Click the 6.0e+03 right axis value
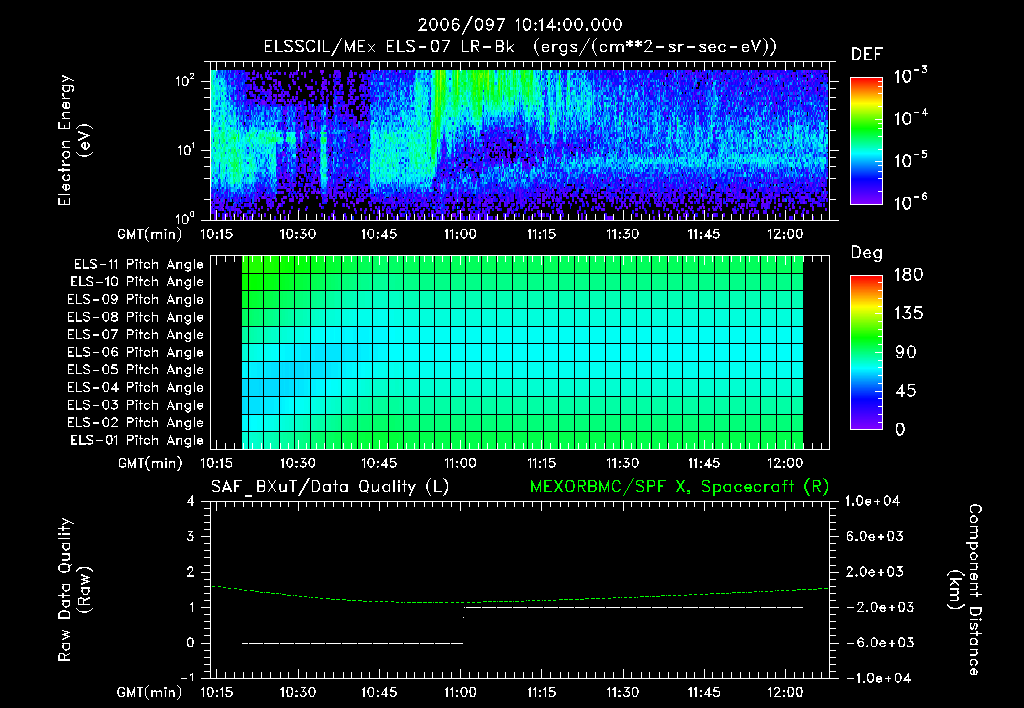1024x708 pixels. pyautogui.click(x=876, y=537)
